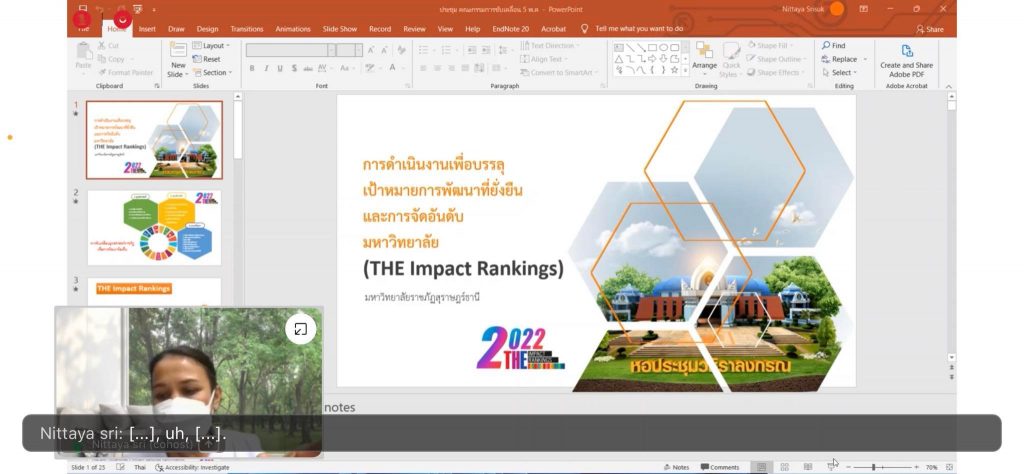Click the Align Left icon
This screenshot has width=1024, height=474.
[x=423, y=68]
